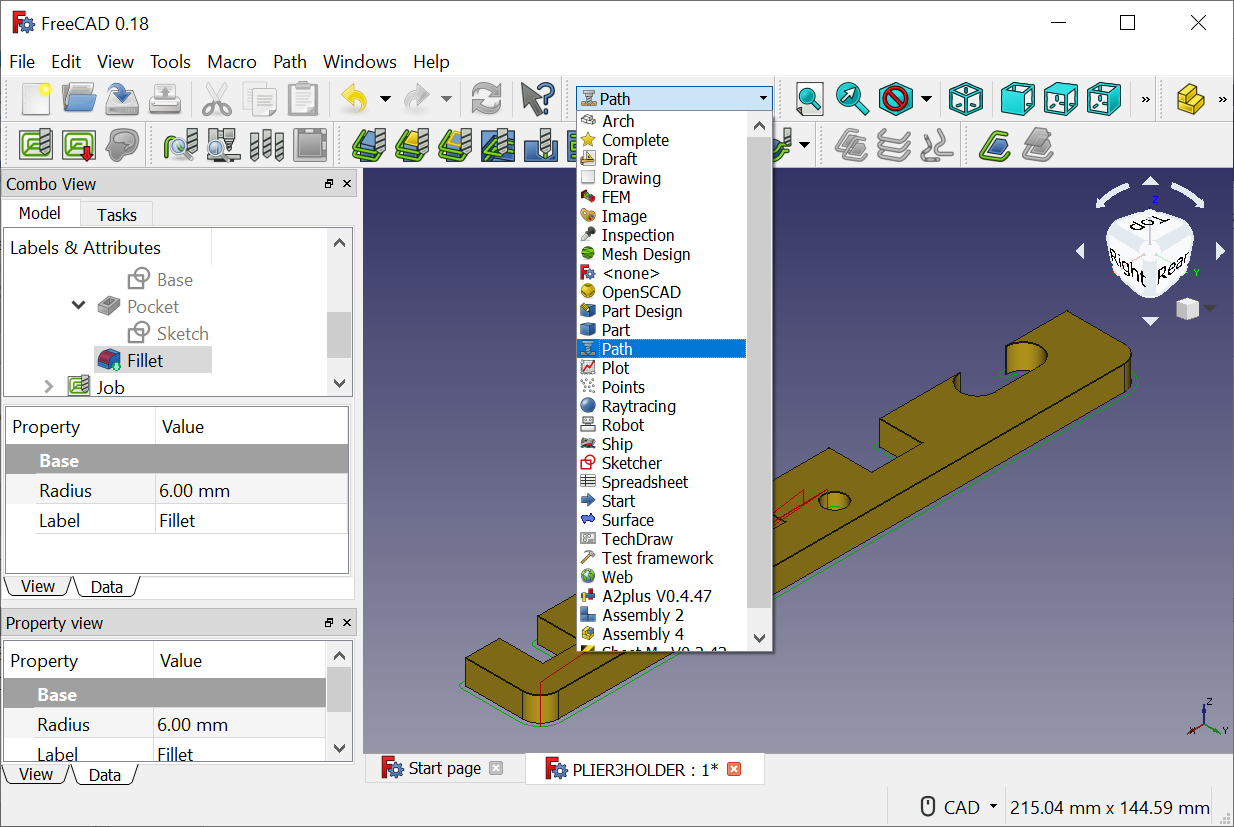Click the Path Shape operation icon
Screen dimensions: 1234x827
(994, 145)
